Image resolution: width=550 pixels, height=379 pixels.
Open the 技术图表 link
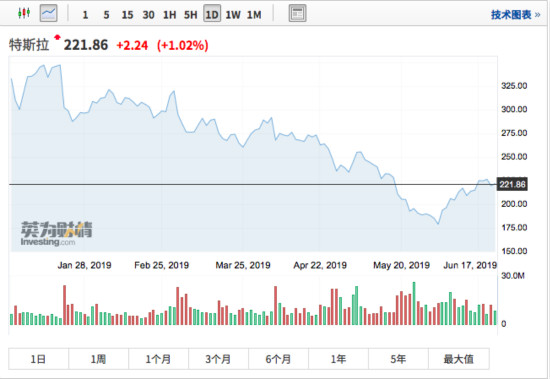pyautogui.click(x=515, y=15)
